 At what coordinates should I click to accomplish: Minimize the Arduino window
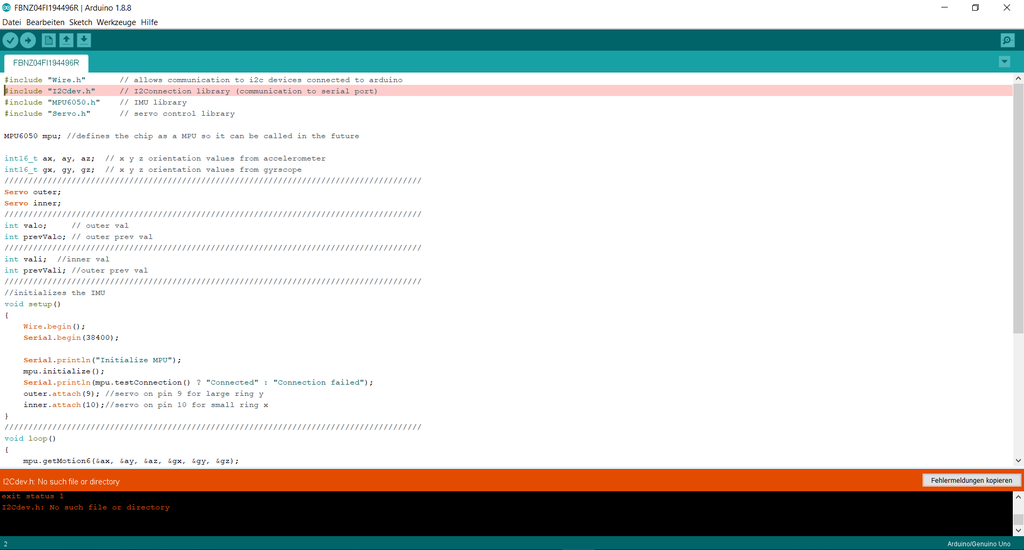click(944, 8)
